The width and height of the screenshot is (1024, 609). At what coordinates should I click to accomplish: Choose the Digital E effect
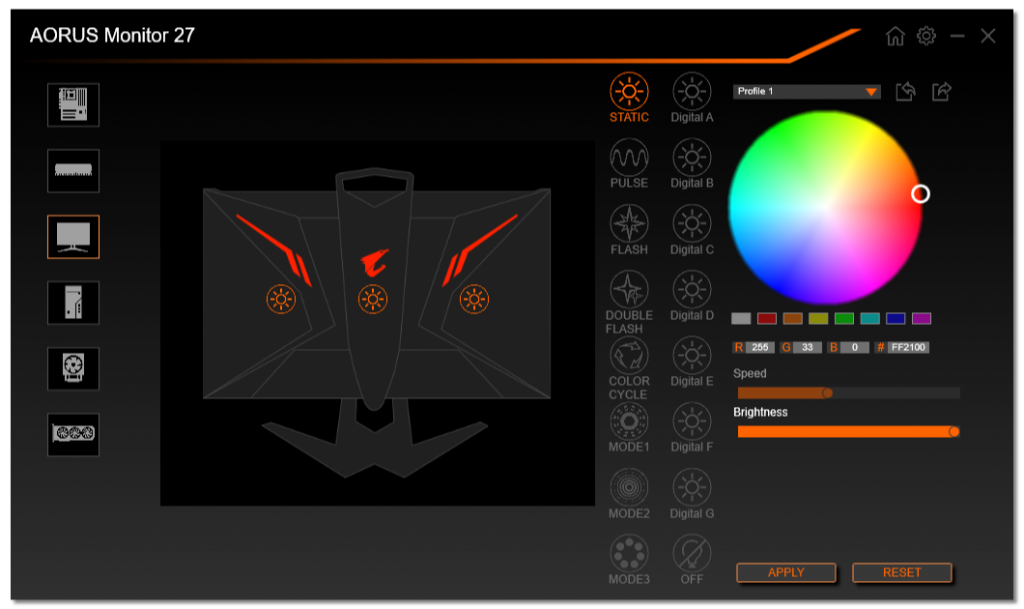[x=692, y=362]
